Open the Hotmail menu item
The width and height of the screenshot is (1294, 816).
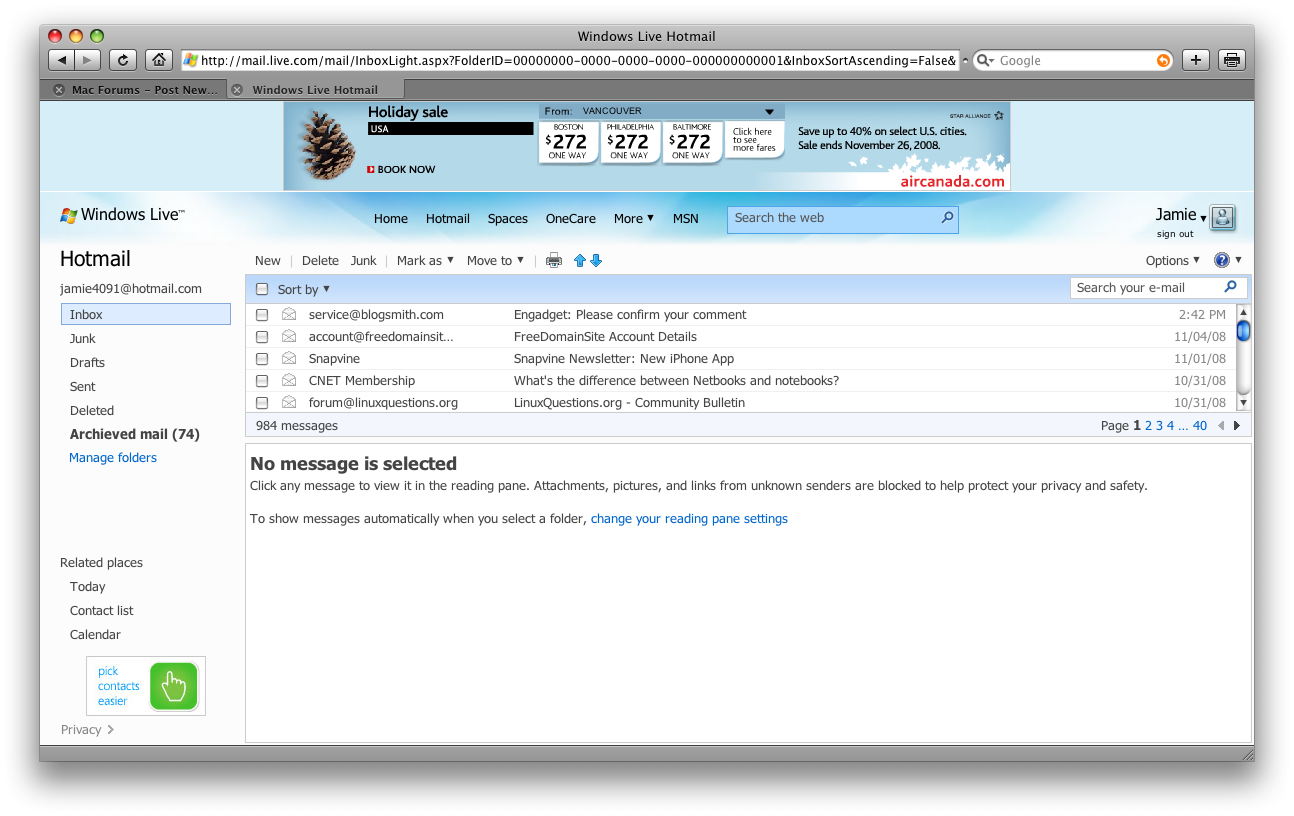[448, 218]
